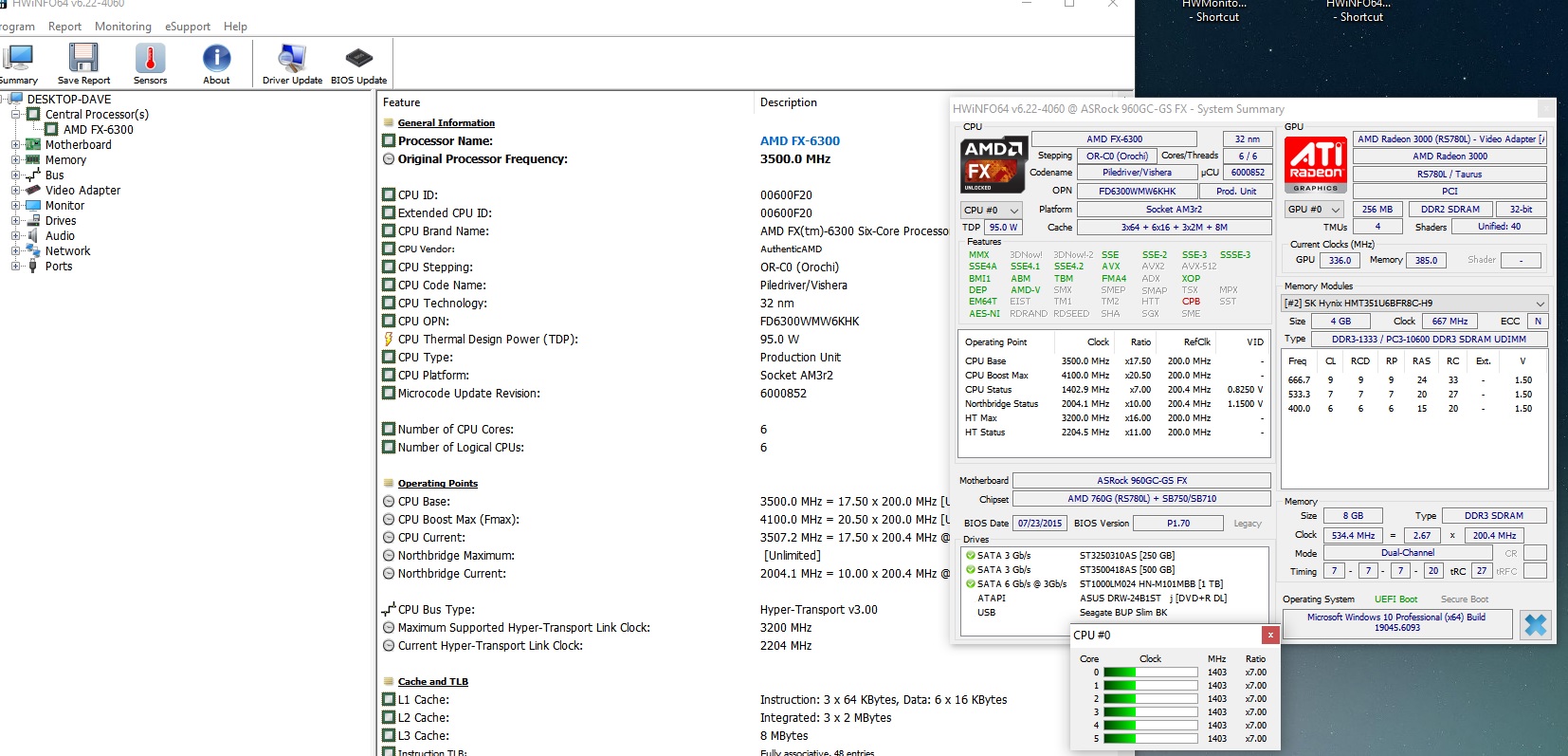Screen dimensions: 1568x756
Task: Open the Report menu
Action: 64,27
